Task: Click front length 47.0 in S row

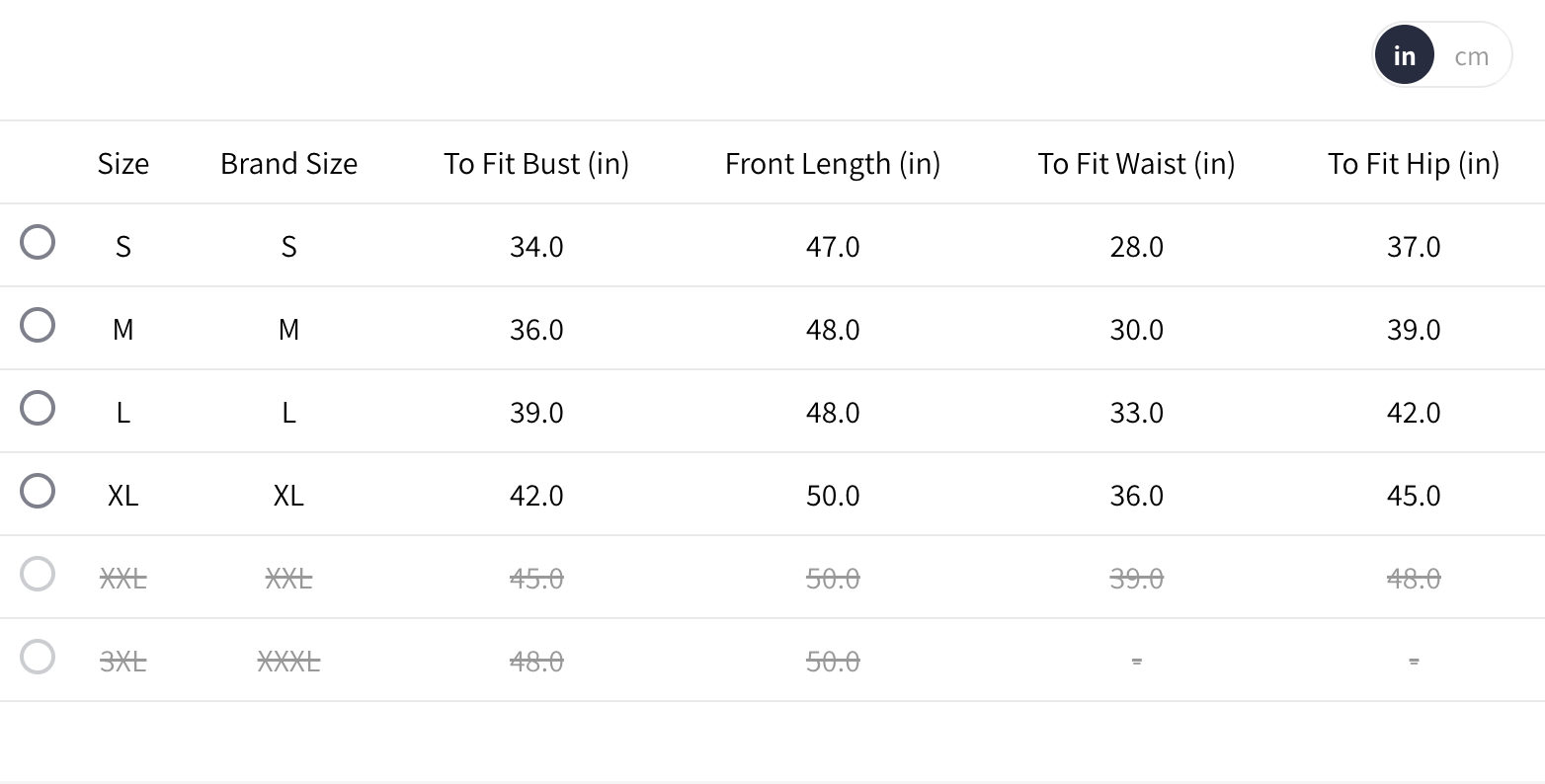Action: point(833,246)
